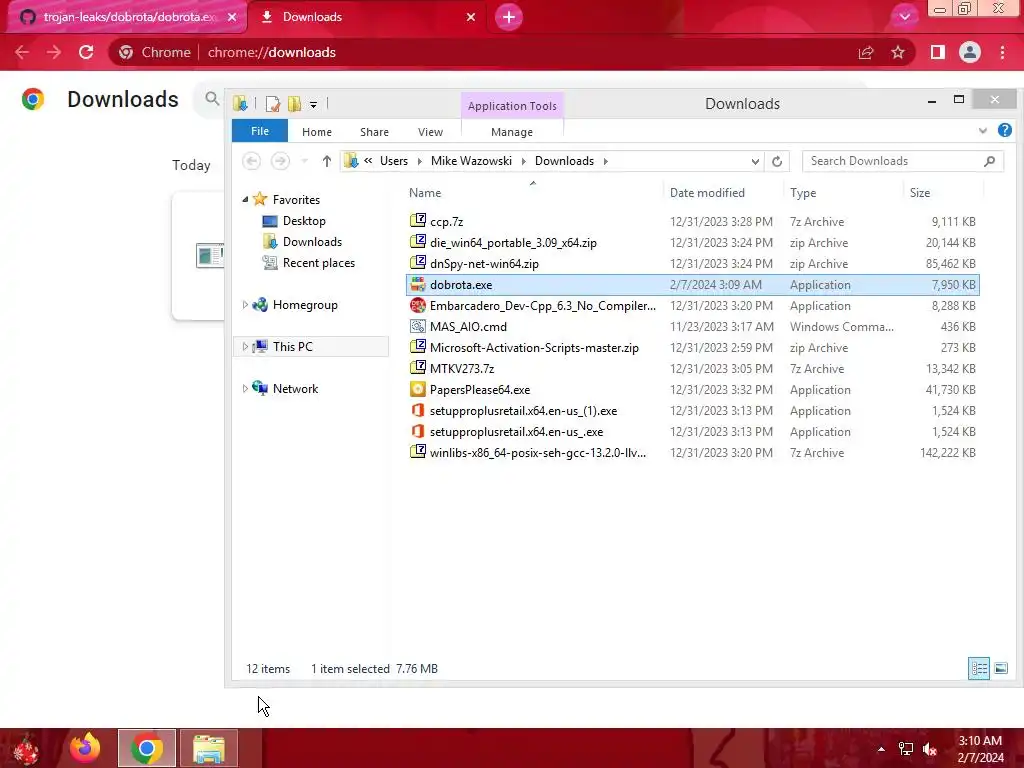Screen dimensions: 1024x768
Task: Open Explorer quick access Properties icon
Action: point(273,104)
